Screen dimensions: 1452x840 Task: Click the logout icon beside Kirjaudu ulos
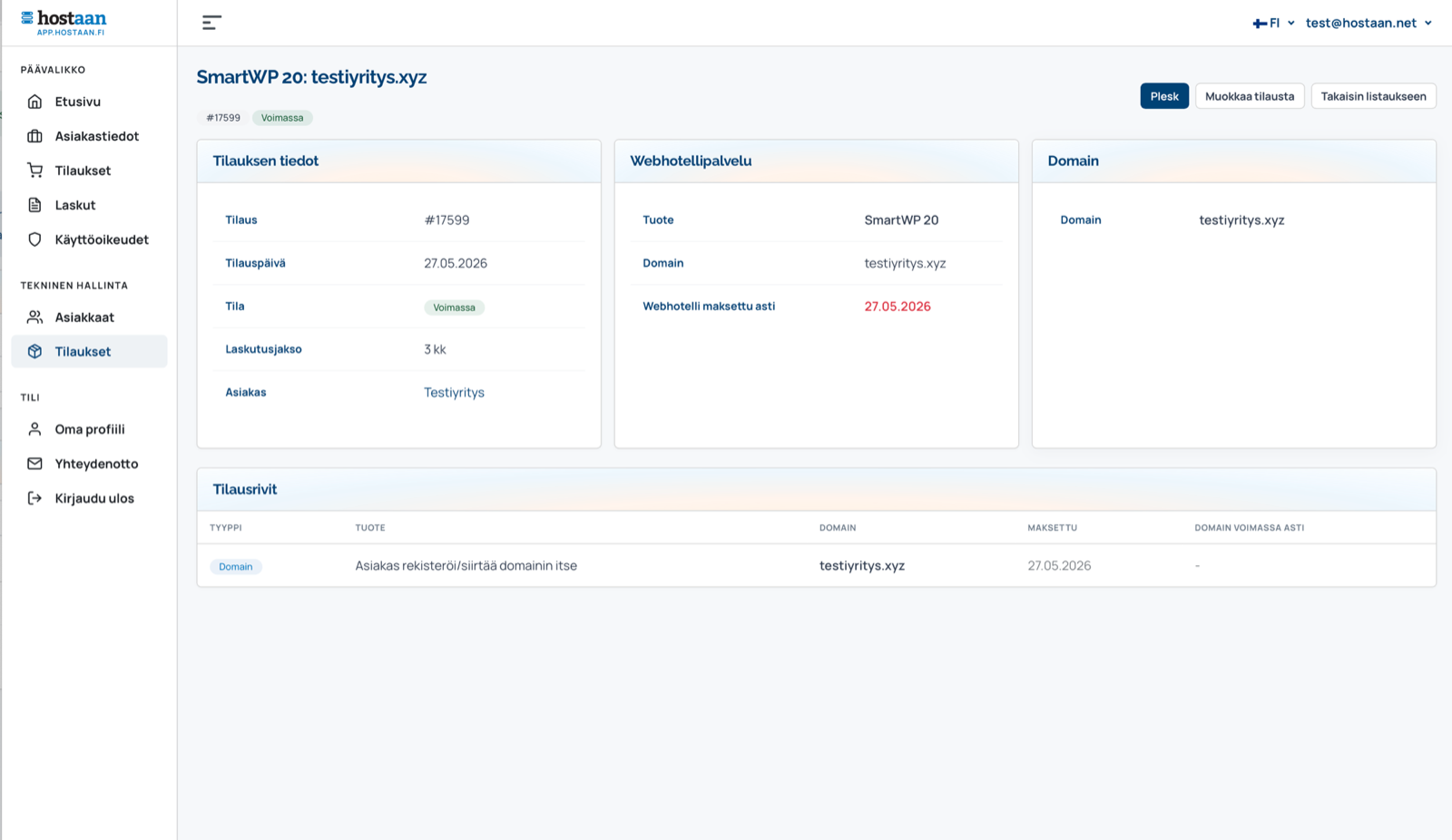[34, 498]
